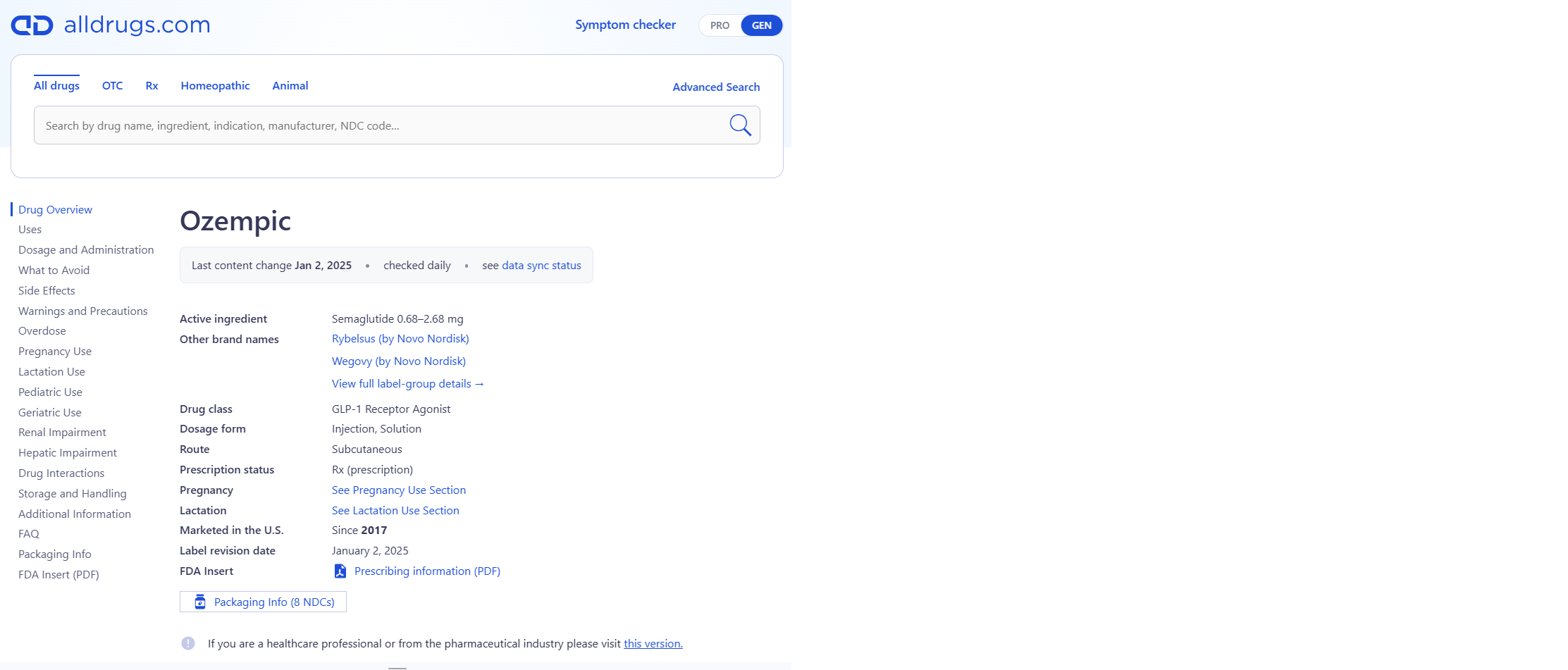Click 'GLP-1 Receptor Agonist' drug class value
This screenshot has width=1568, height=670.
pyautogui.click(x=391, y=409)
